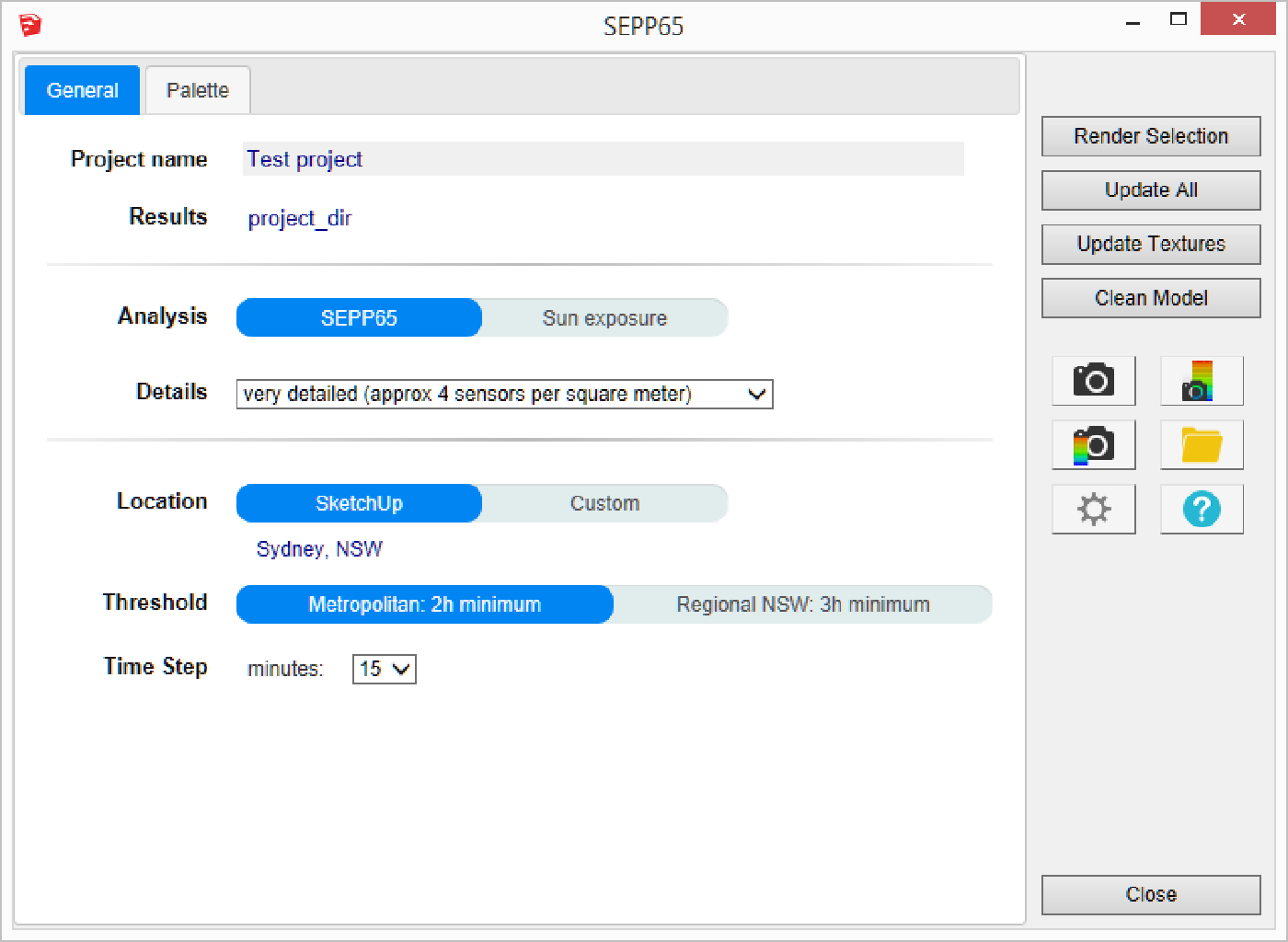
Task: Open the Details level dropdown
Action: (504, 394)
